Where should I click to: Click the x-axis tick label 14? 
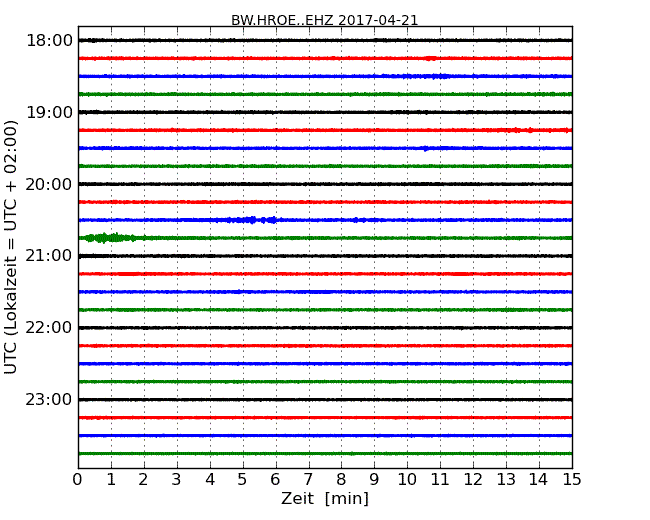pyautogui.click(x=539, y=480)
